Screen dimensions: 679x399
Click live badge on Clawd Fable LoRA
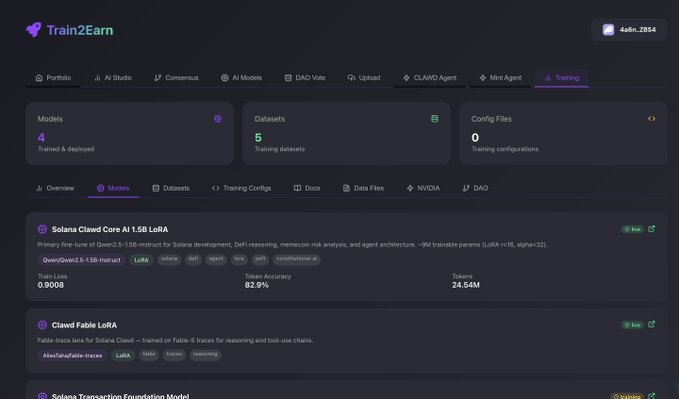click(633, 325)
